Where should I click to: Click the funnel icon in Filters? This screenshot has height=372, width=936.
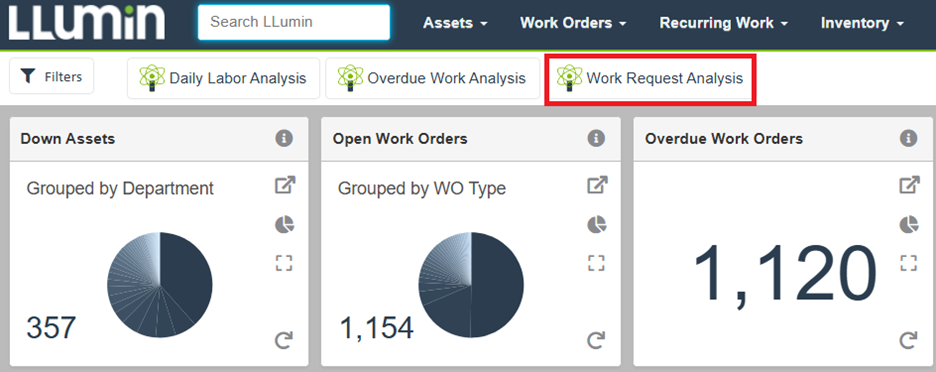(28, 76)
